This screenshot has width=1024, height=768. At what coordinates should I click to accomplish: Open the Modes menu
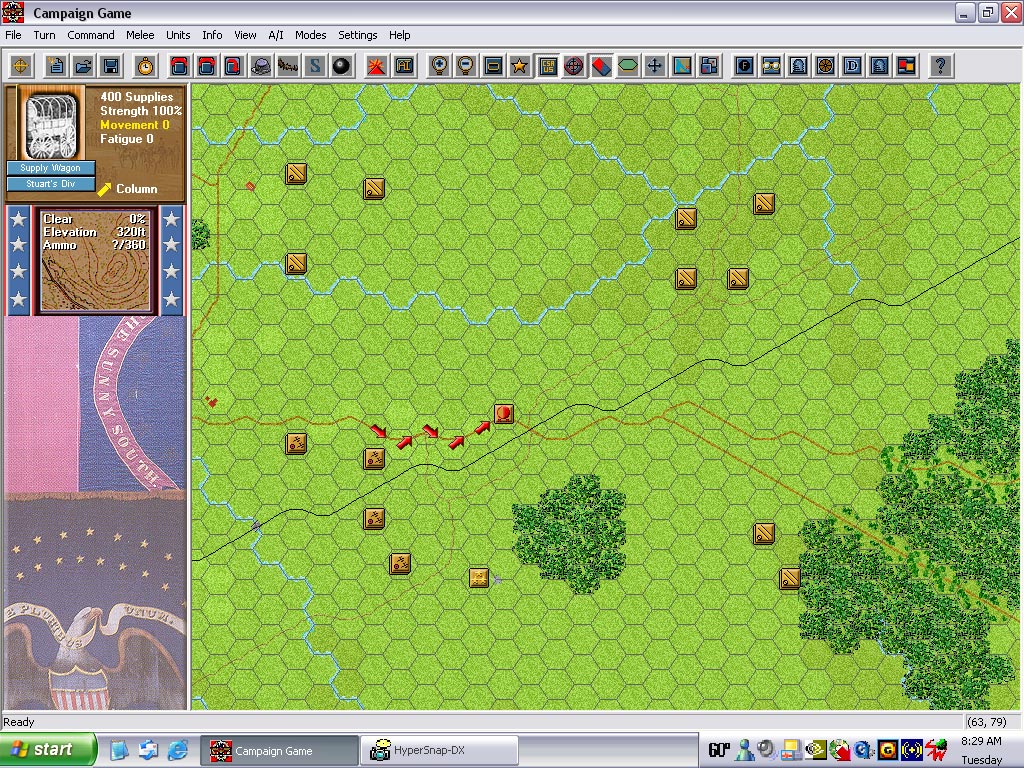coord(310,35)
